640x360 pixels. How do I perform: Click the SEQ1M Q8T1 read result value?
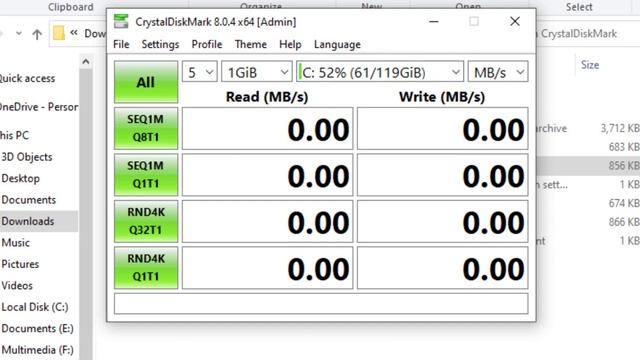267,129
